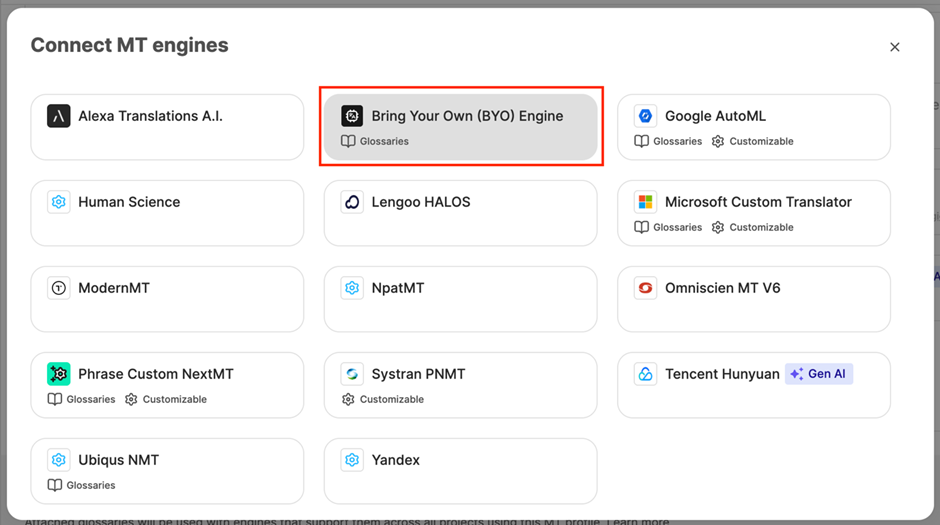
Task: Click the ModernMT circle icon
Action: tap(59, 288)
